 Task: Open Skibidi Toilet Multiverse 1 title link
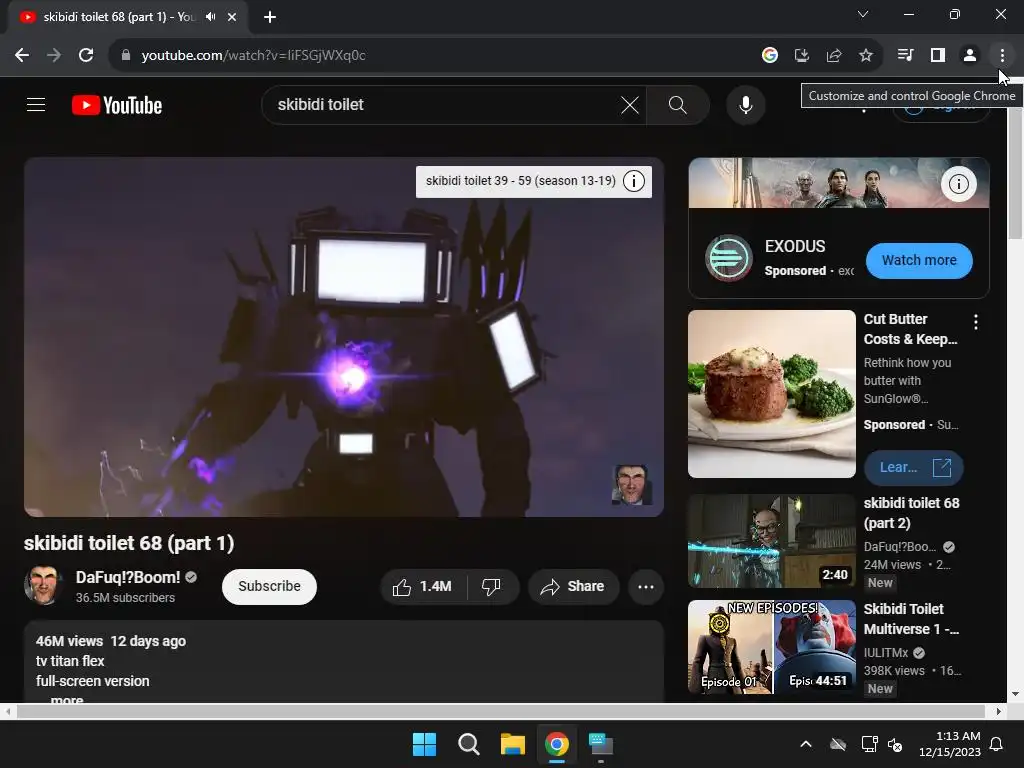pyautogui.click(x=911, y=618)
